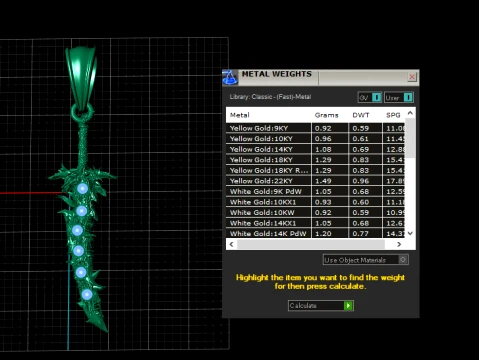Viewport: 480px width, 360px height.
Task: Click grams value 1.20 for White Gold:14K PdW
Action: click(323, 233)
